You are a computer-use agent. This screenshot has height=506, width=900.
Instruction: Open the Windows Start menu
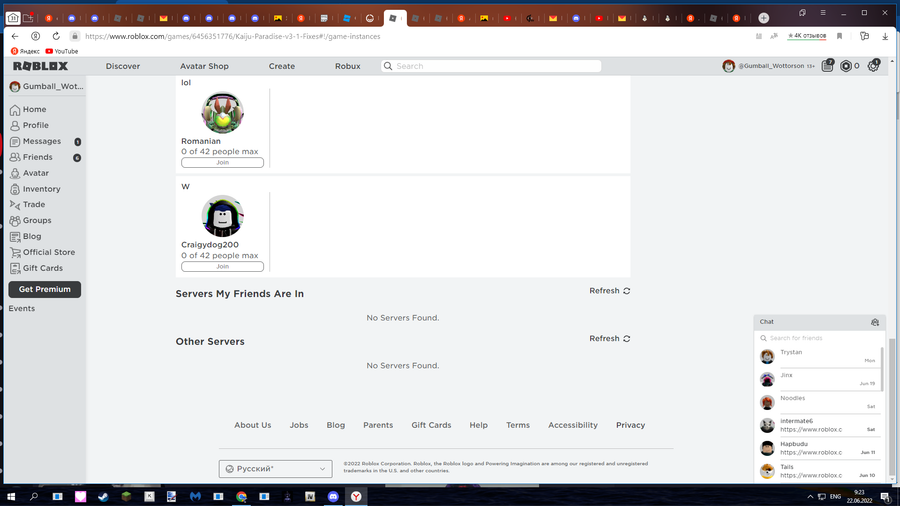[x=11, y=496]
